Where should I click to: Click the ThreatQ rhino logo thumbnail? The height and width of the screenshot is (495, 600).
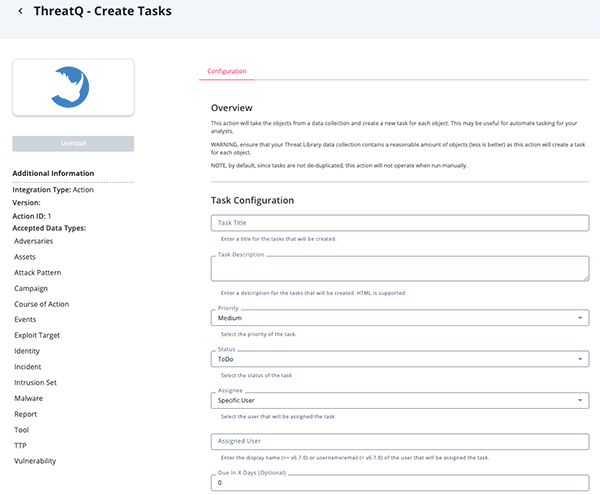(x=73, y=87)
